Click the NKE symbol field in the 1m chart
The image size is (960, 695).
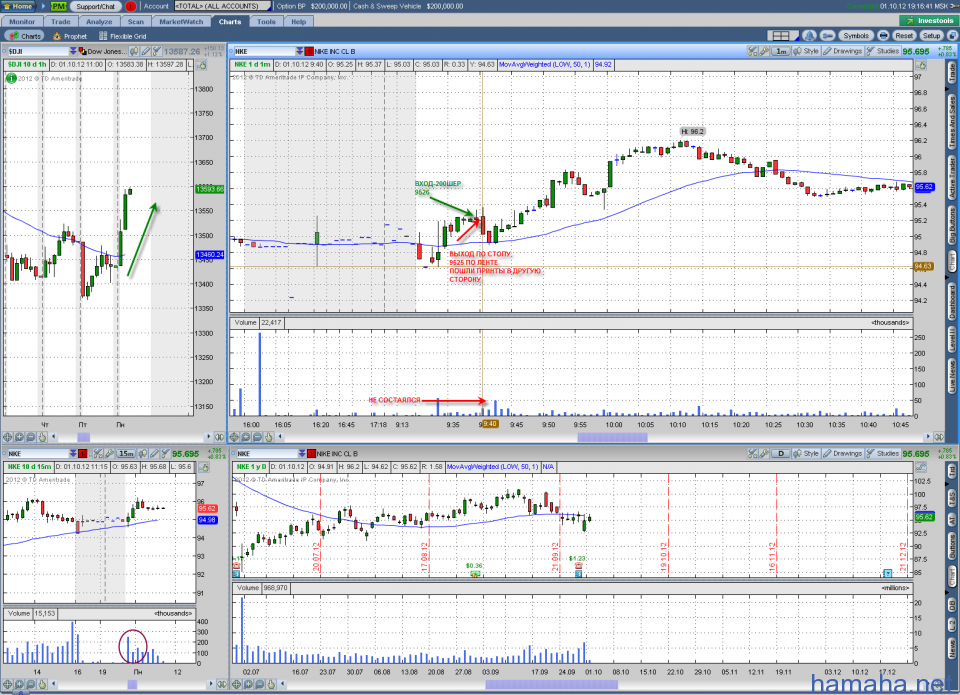pos(263,51)
